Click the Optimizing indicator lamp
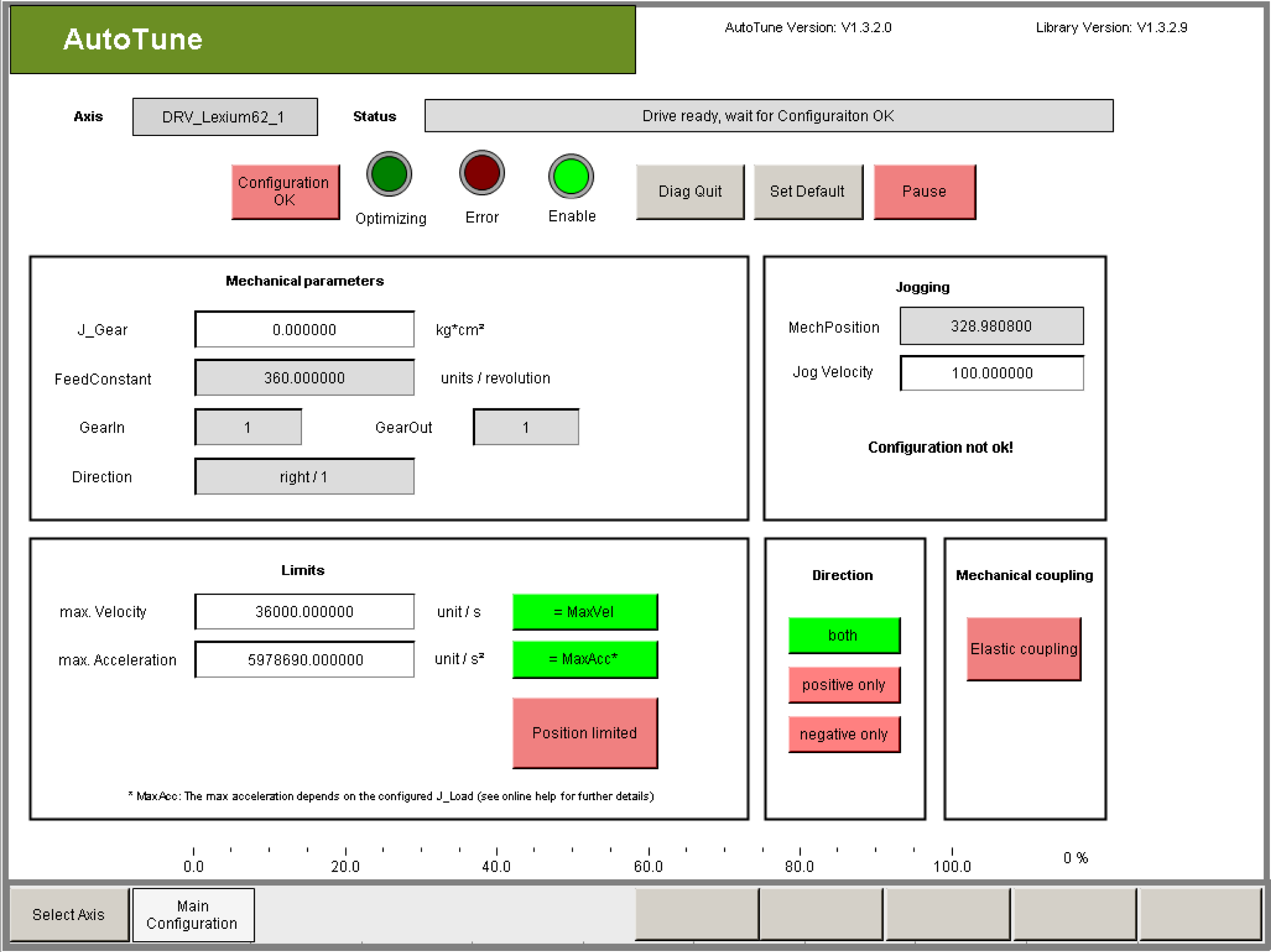Image resolution: width=1271 pixels, height=952 pixels. click(x=389, y=175)
